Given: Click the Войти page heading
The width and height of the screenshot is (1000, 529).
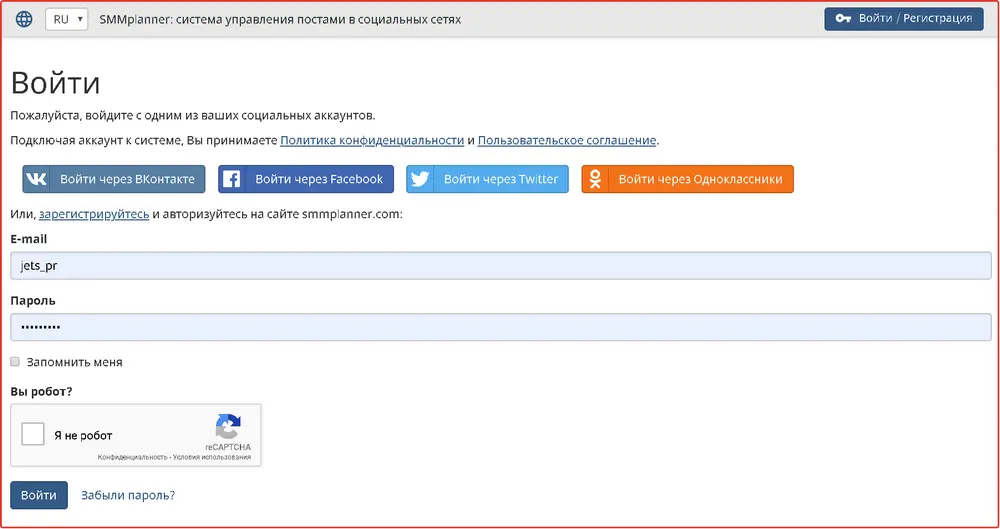Looking at the screenshot, I should (x=55, y=83).
